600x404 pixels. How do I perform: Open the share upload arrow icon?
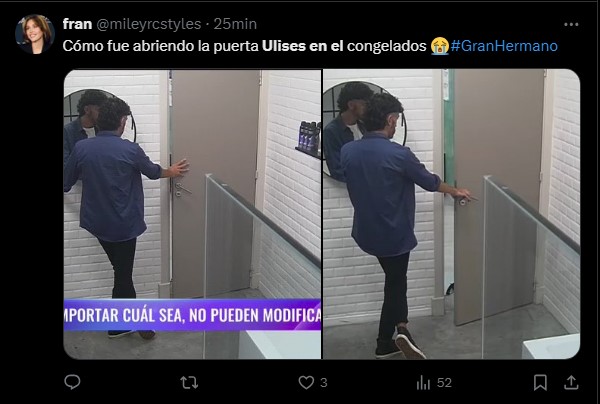(x=571, y=382)
